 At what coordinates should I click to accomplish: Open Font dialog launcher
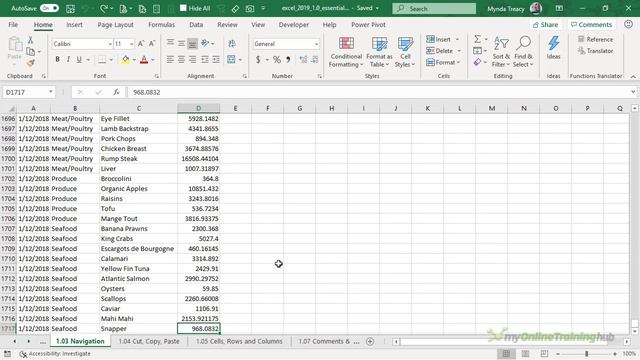click(x=156, y=76)
